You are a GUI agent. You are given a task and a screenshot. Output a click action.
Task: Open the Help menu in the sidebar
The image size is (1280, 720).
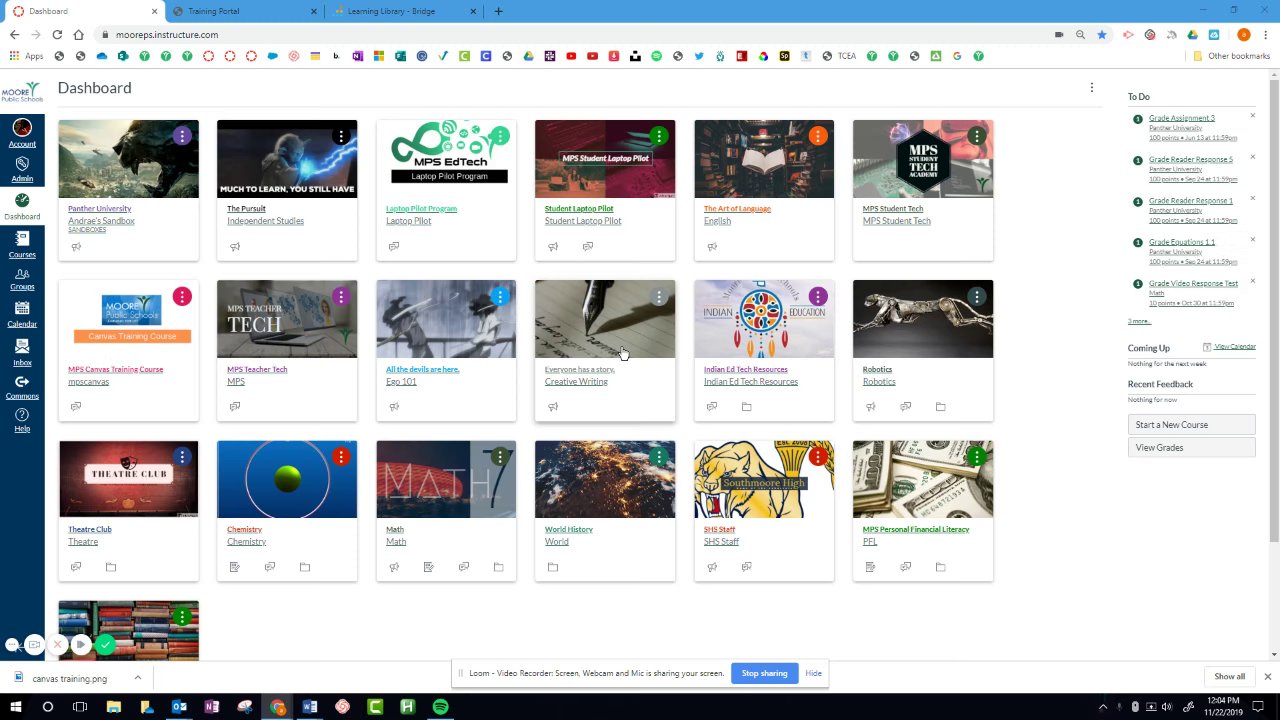point(22,420)
